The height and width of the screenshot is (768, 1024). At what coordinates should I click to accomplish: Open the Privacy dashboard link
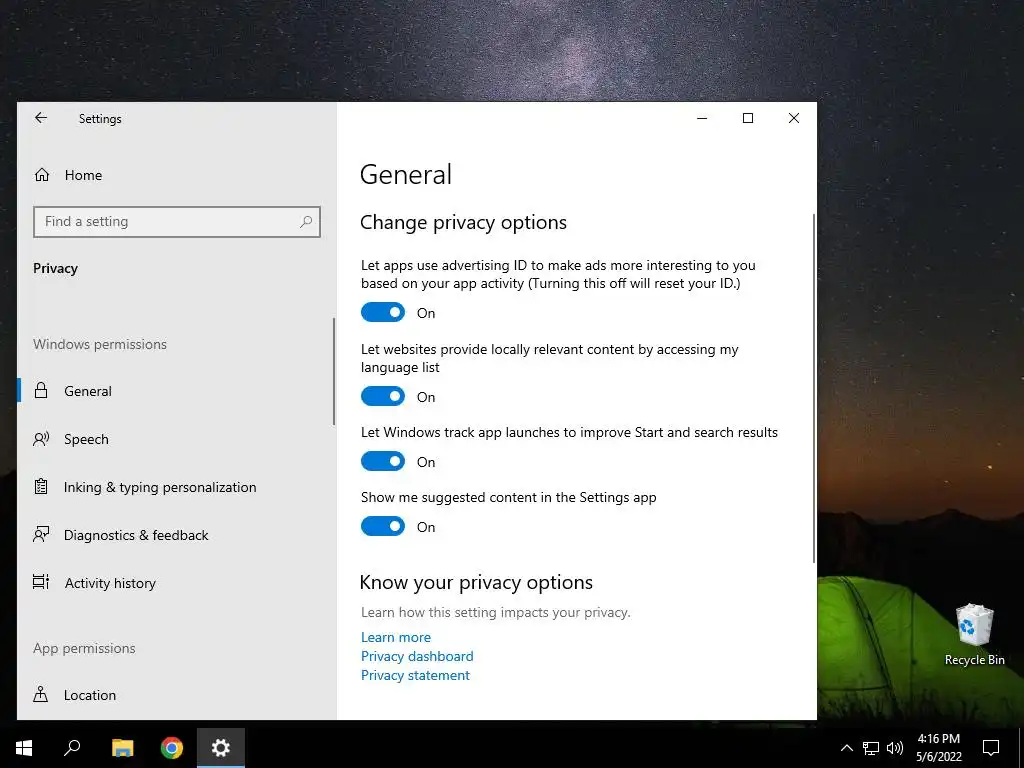417,656
